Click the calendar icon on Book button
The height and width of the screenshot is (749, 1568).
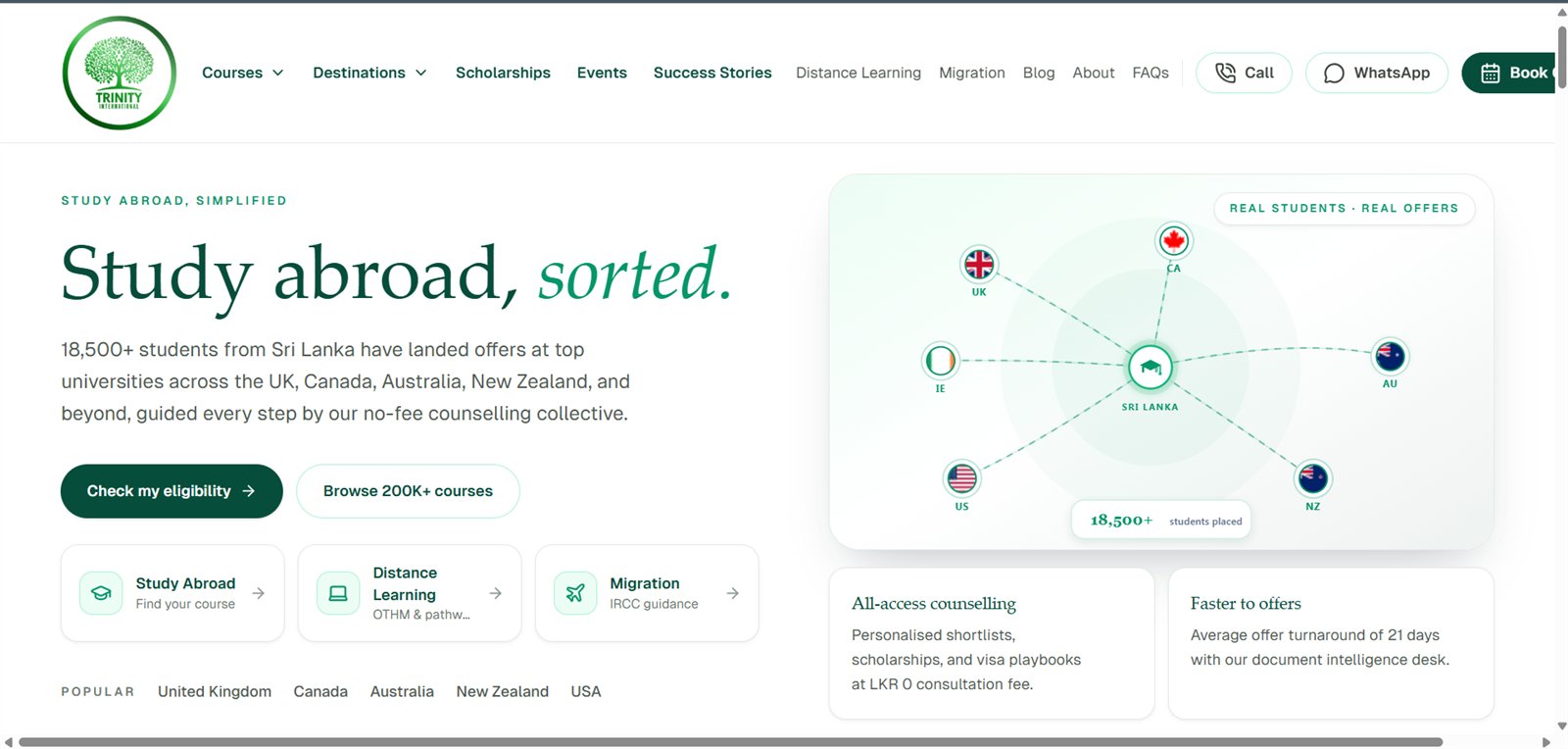(1491, 73)
